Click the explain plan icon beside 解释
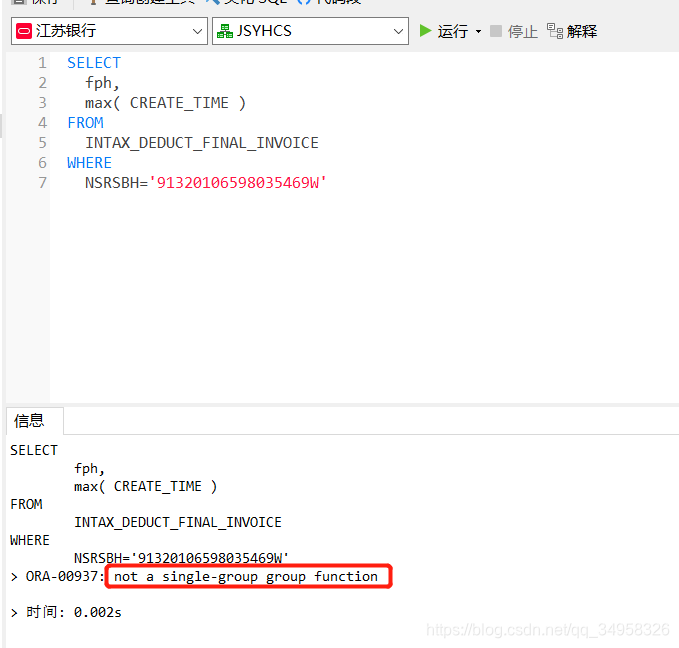This screenshot has height=648, width=679. (x=555, y=31)
